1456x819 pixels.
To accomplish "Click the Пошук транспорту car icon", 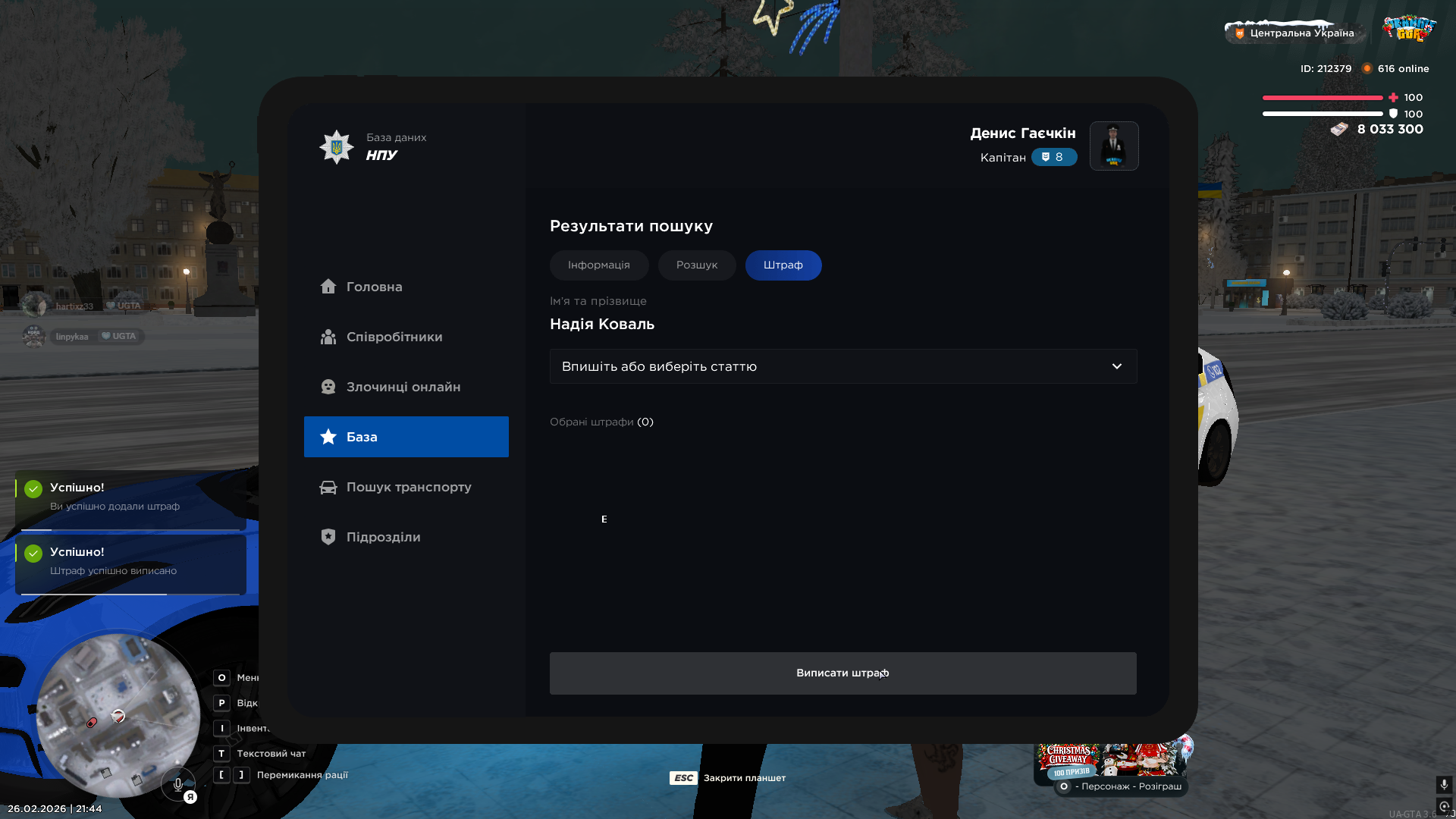I will [328, 487].
